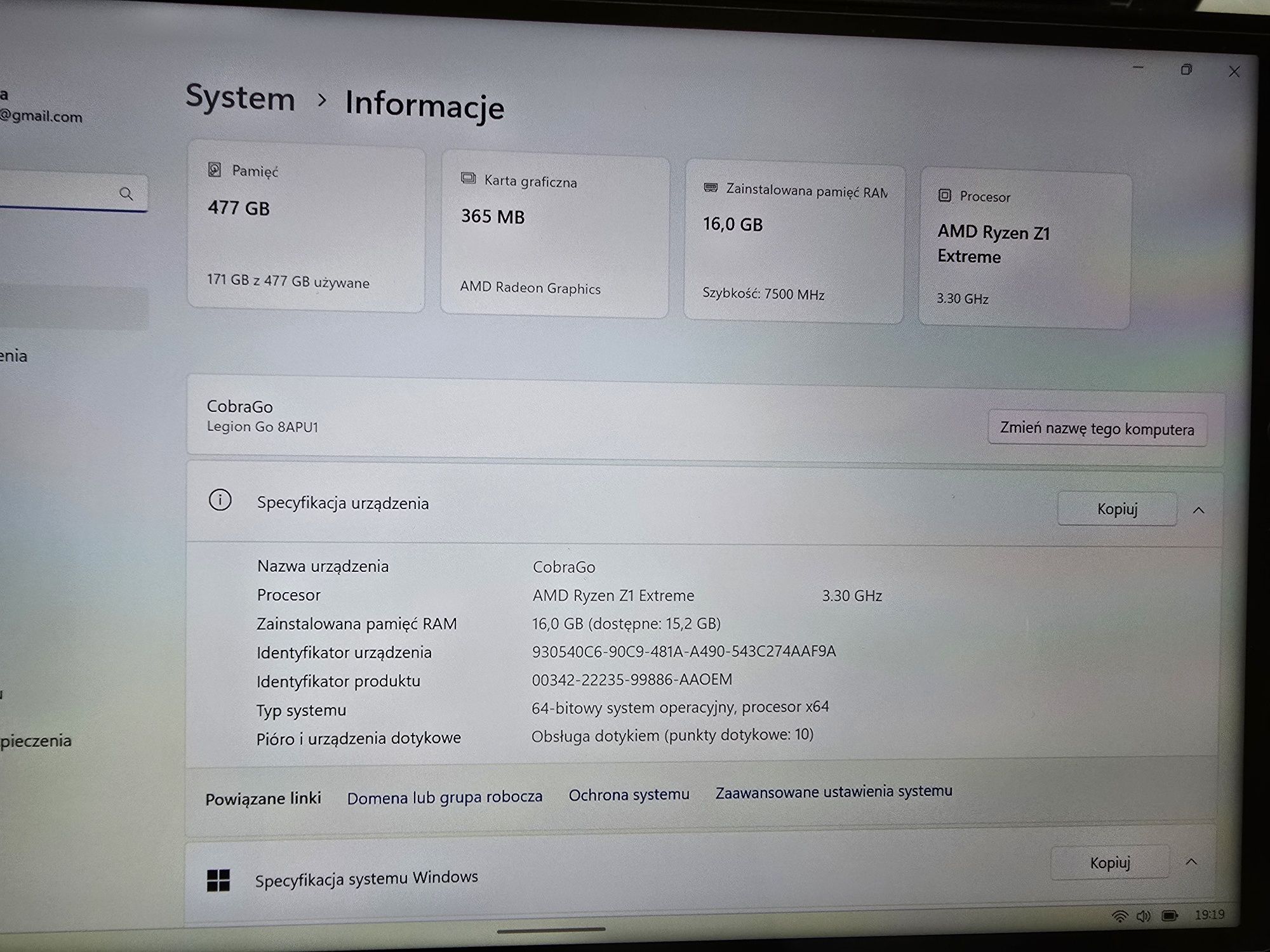
Task: Click the search magnifier icon in sidebar
Action: coord(126,194)
